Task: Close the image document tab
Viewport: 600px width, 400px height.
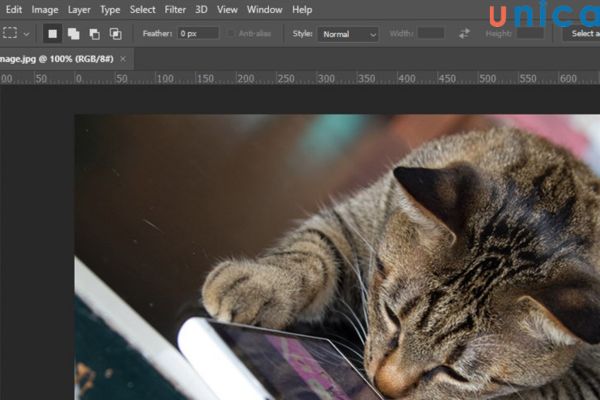Action: tap(123, 59)
